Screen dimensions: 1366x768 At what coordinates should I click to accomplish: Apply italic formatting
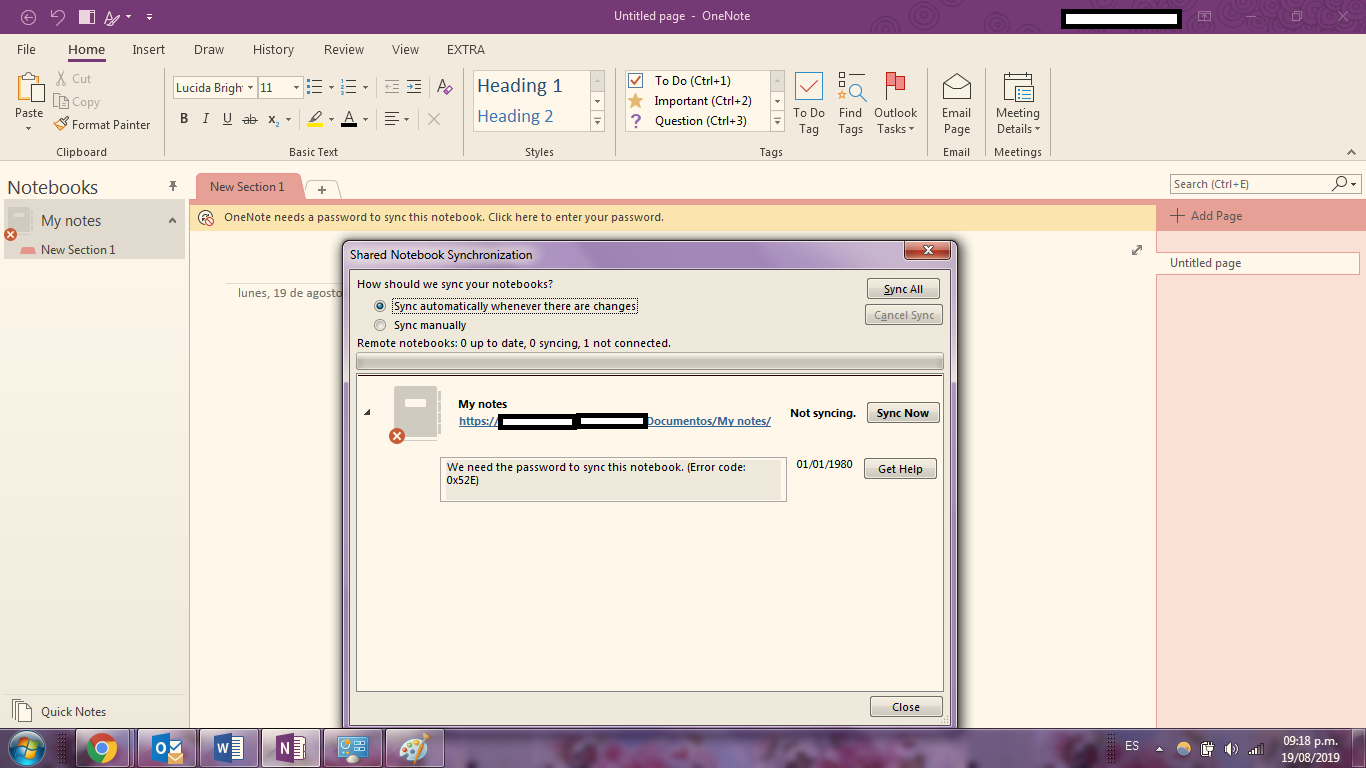(x=206, y=119)
